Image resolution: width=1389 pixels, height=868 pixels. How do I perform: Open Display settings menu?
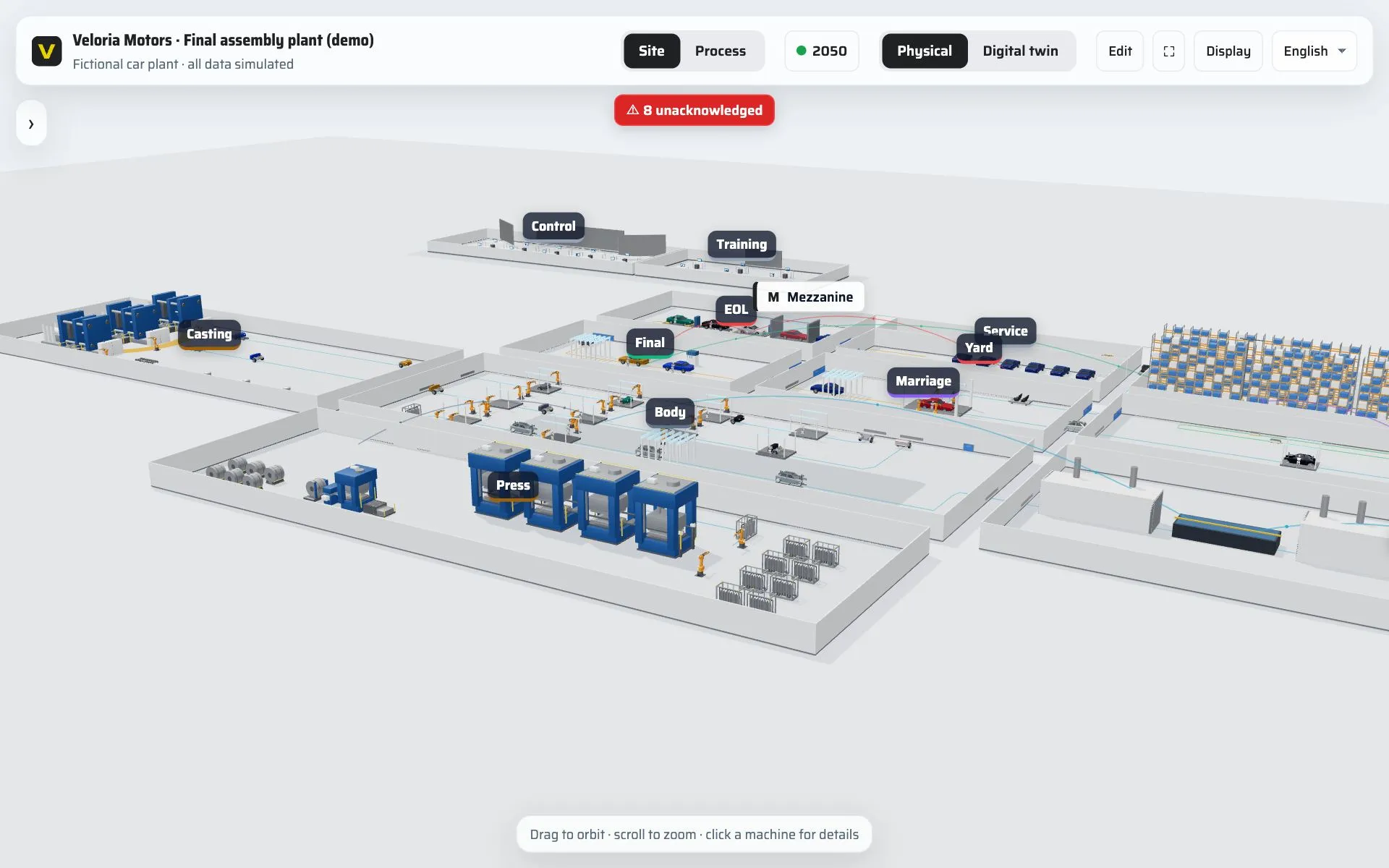coord(1228,51)
